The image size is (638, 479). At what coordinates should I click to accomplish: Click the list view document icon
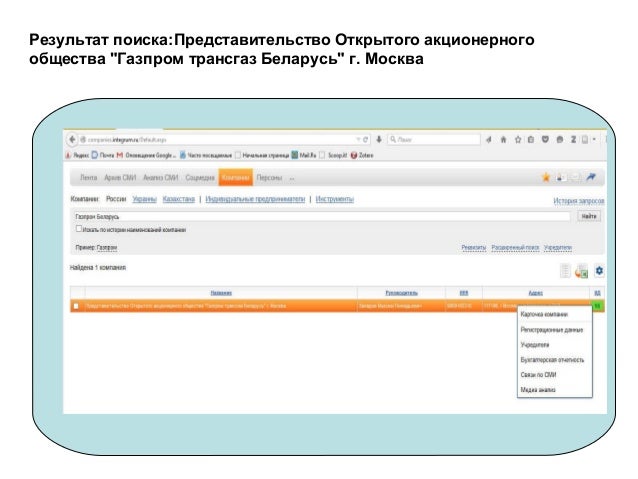(x=565, y=271)
